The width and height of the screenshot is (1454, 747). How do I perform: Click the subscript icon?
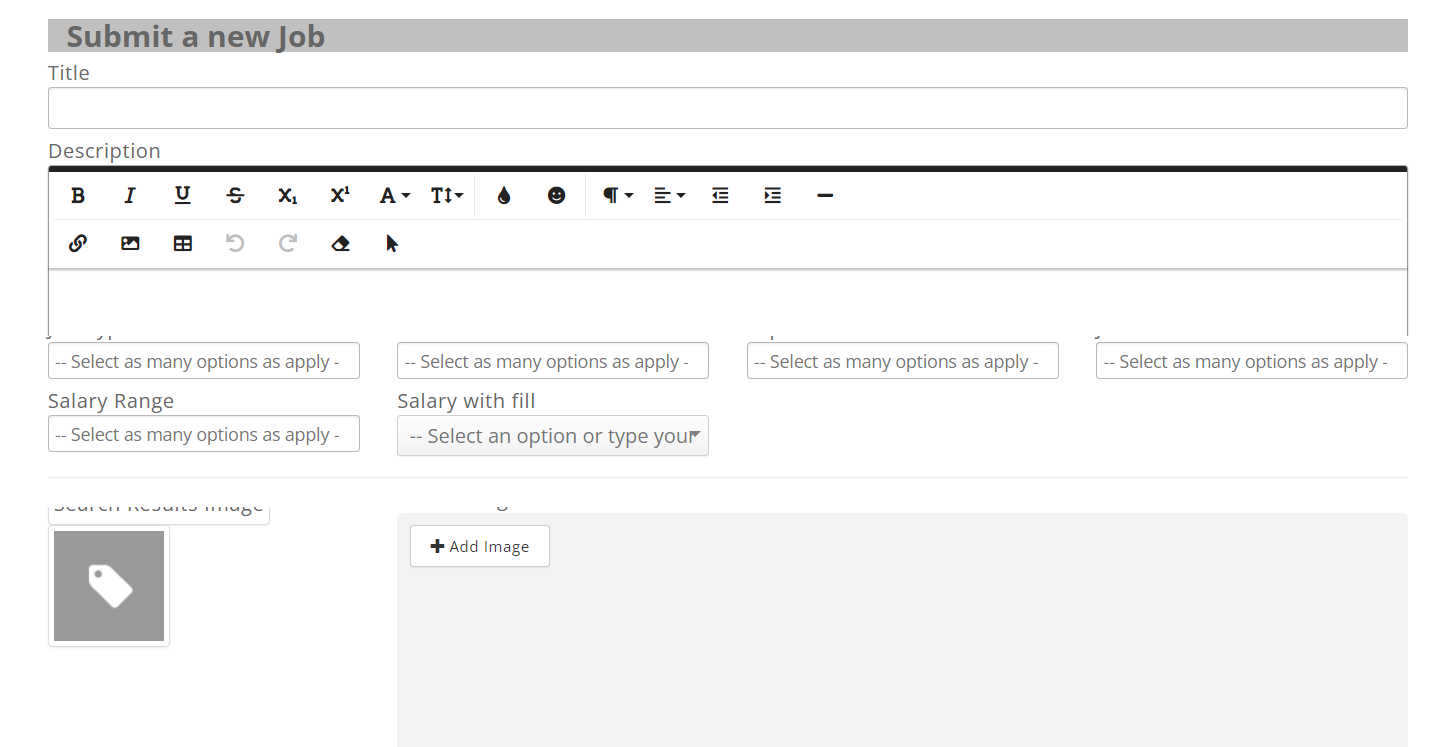tap(288, 196)
